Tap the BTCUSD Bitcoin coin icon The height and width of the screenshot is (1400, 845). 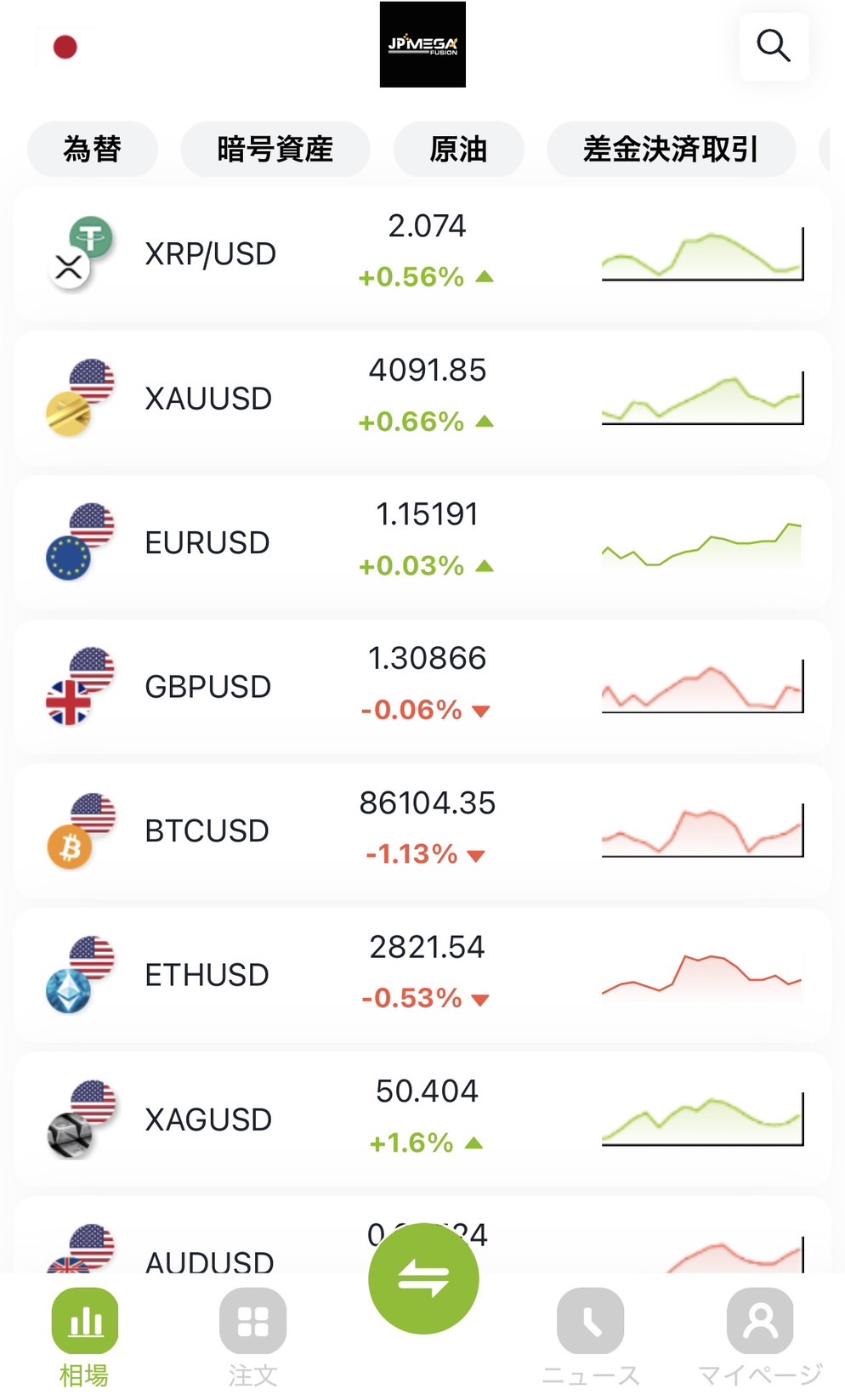(70, 847)
